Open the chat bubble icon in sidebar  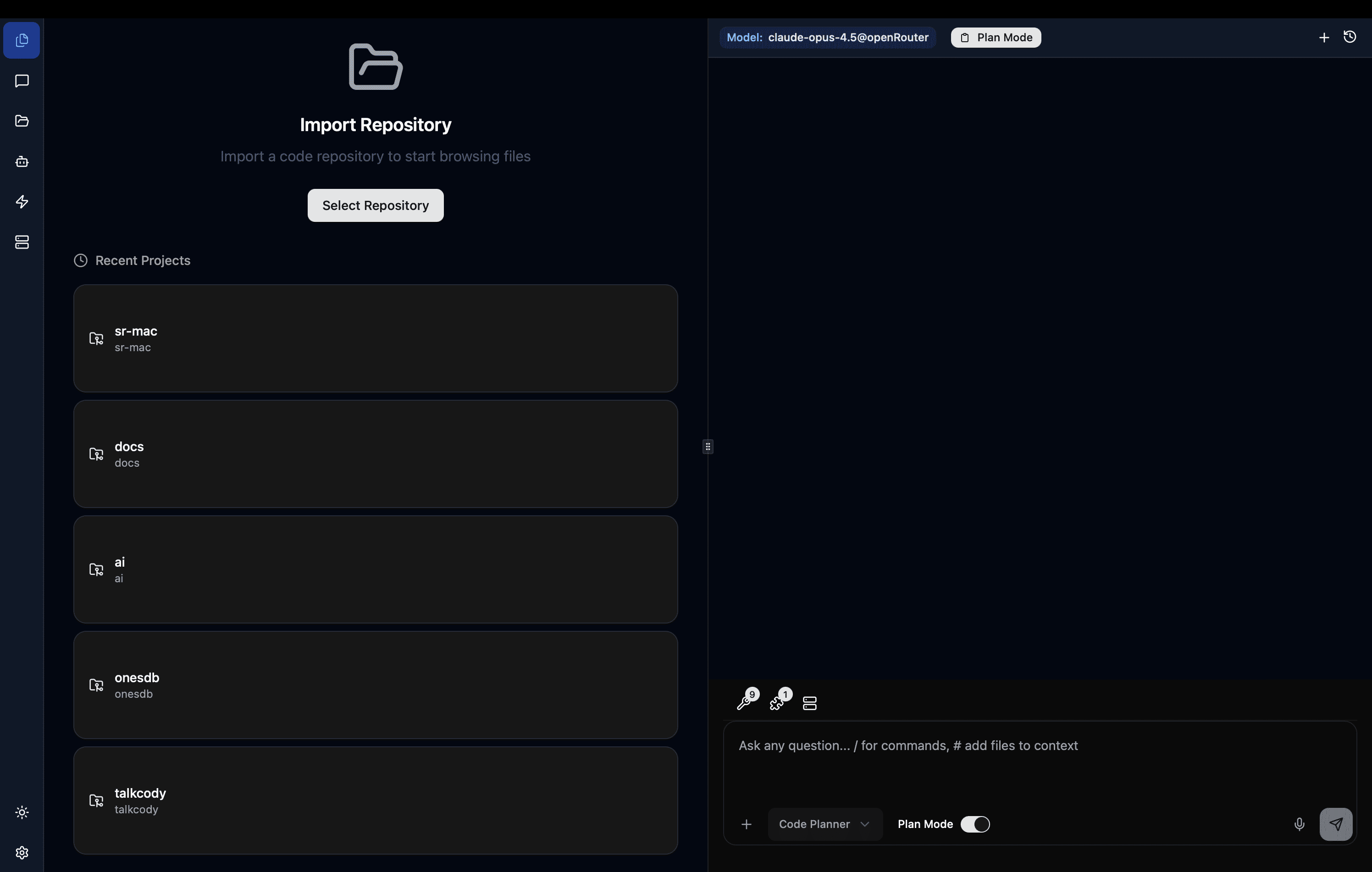pos(22,81)
